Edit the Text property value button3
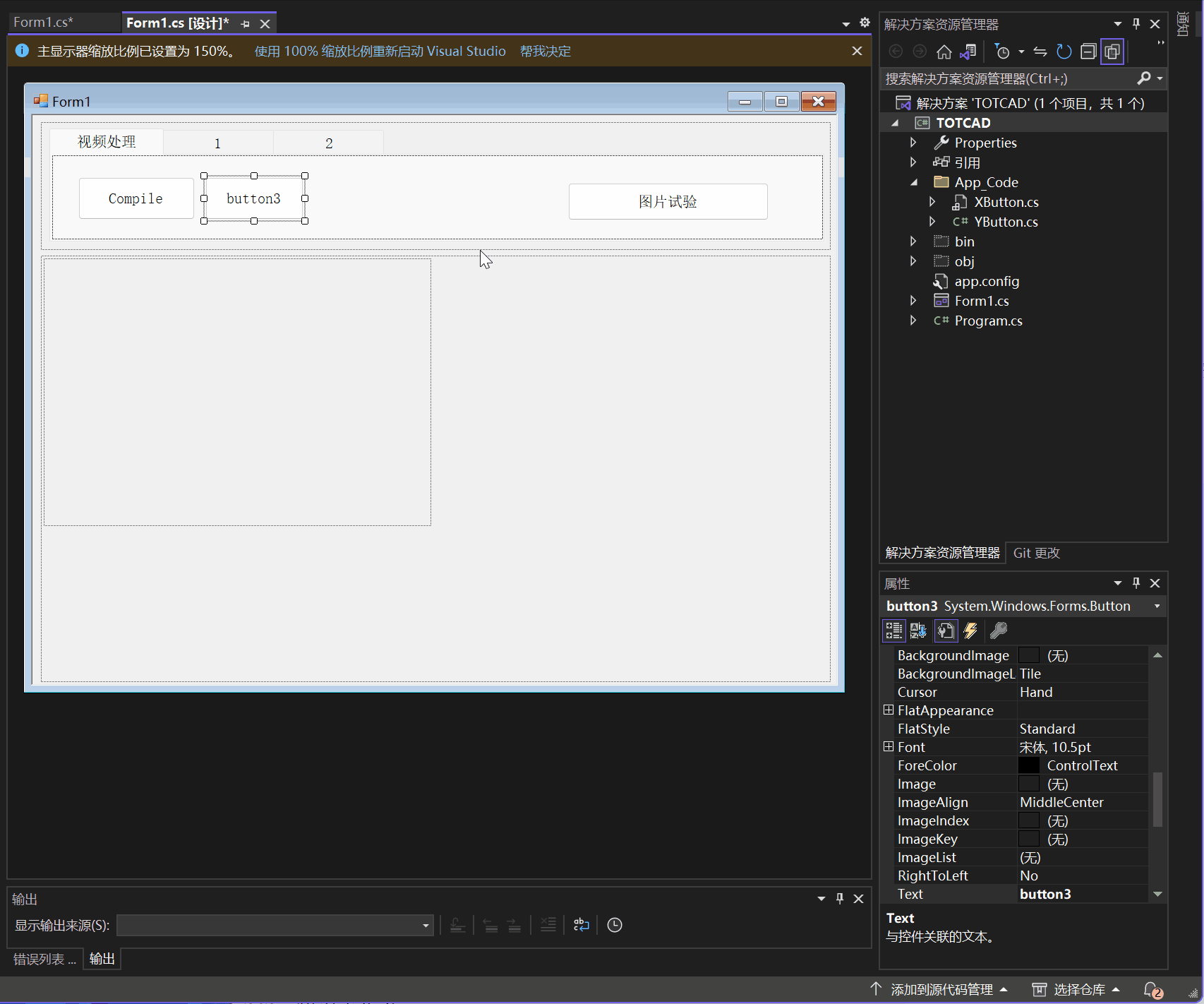 coord(1083,894)
